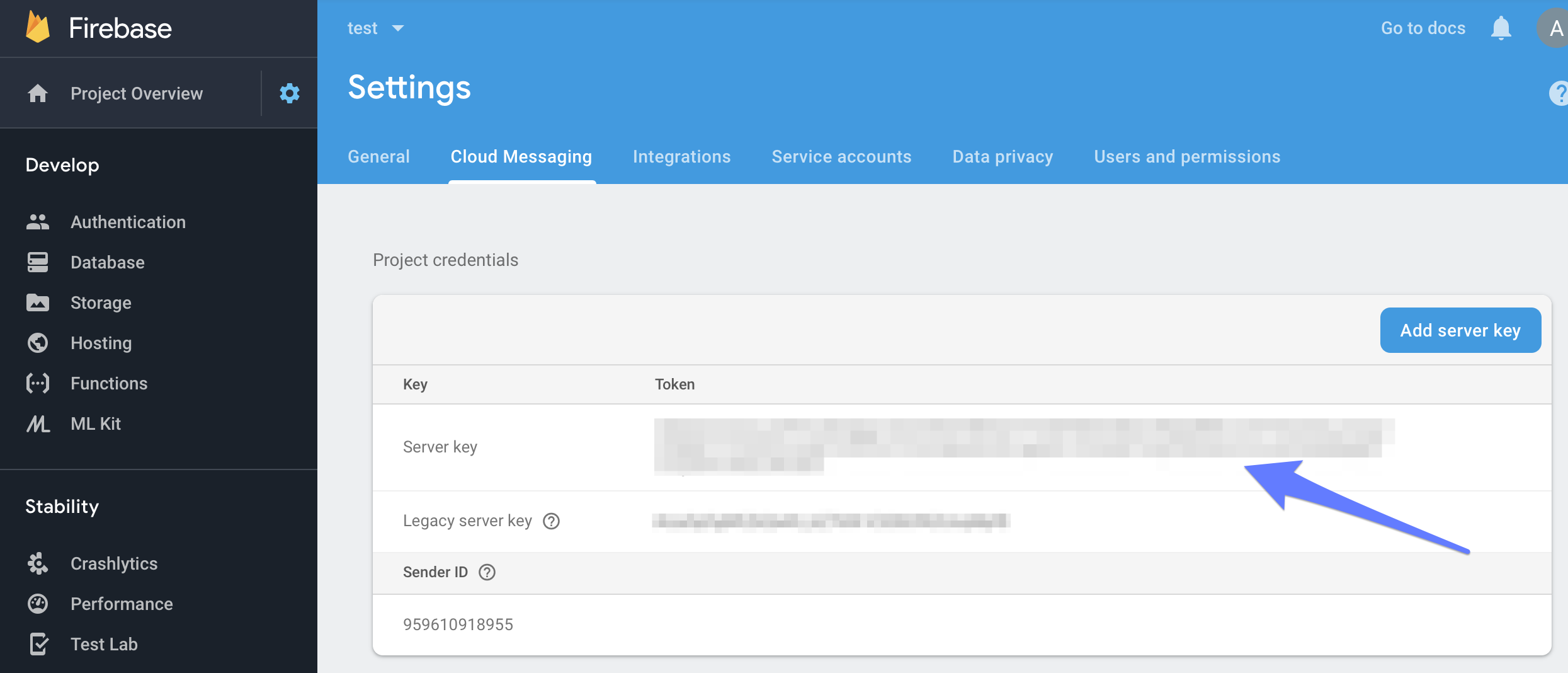Click the test project name

[x=363, y=28]
